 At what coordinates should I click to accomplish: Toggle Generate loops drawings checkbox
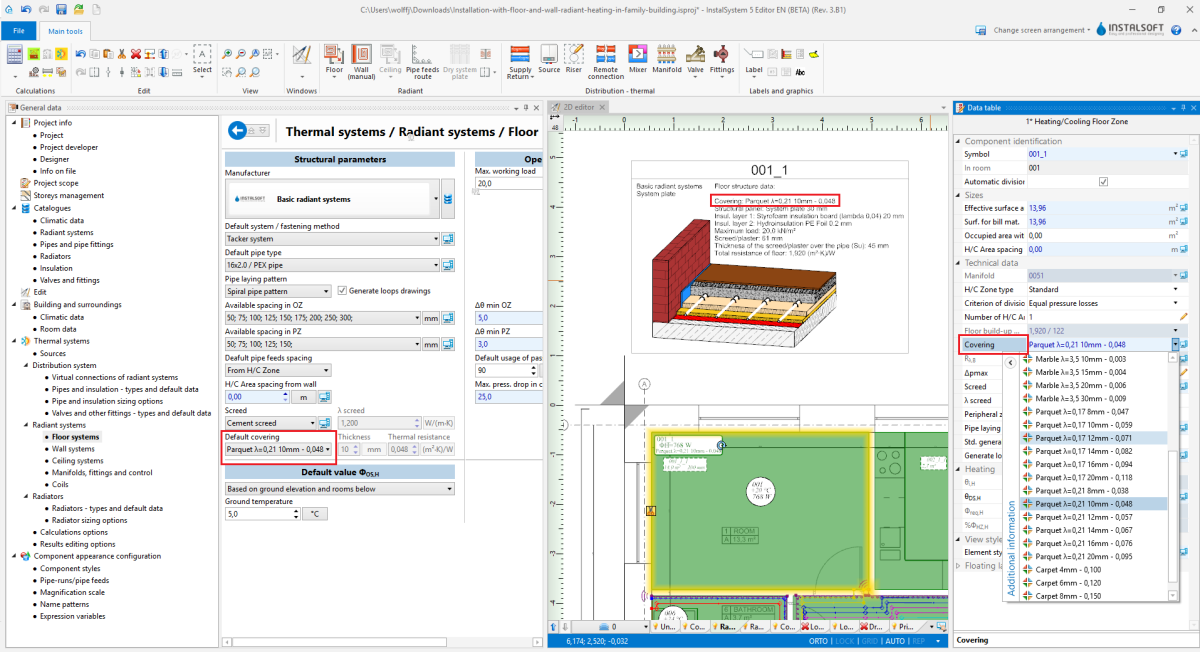coord(342,291)
